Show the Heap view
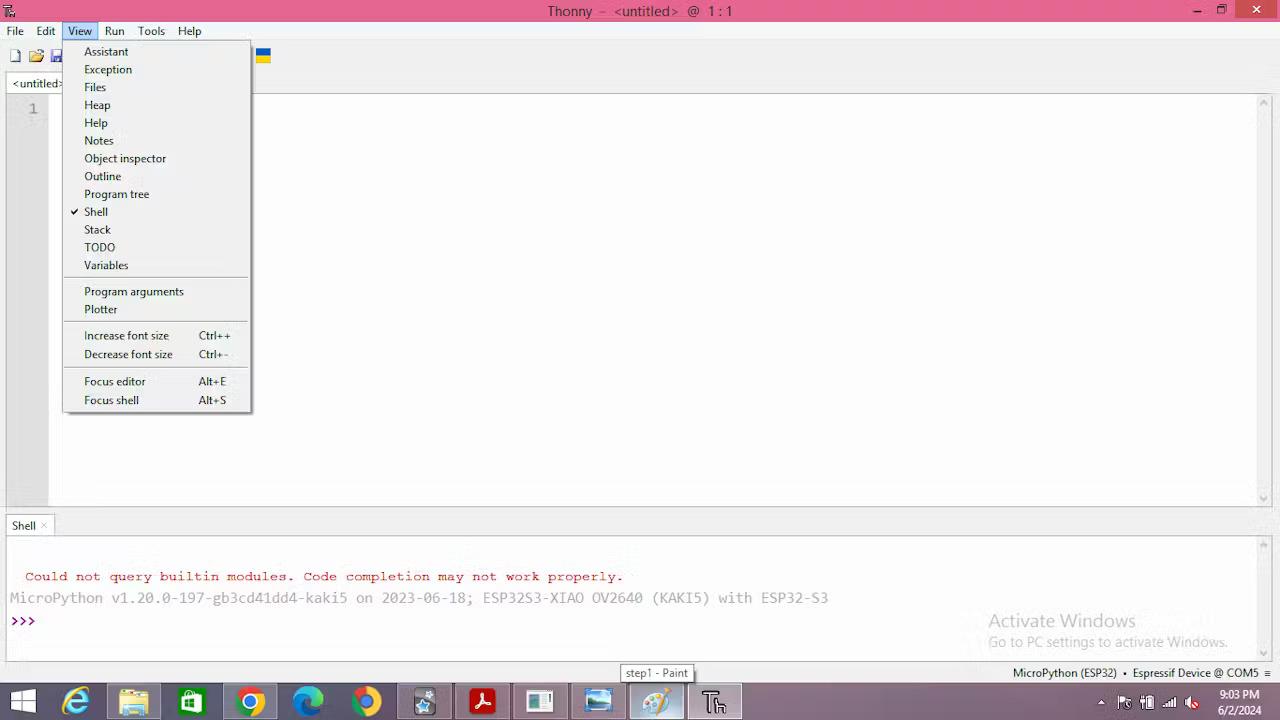 click(x=157, y=105)
